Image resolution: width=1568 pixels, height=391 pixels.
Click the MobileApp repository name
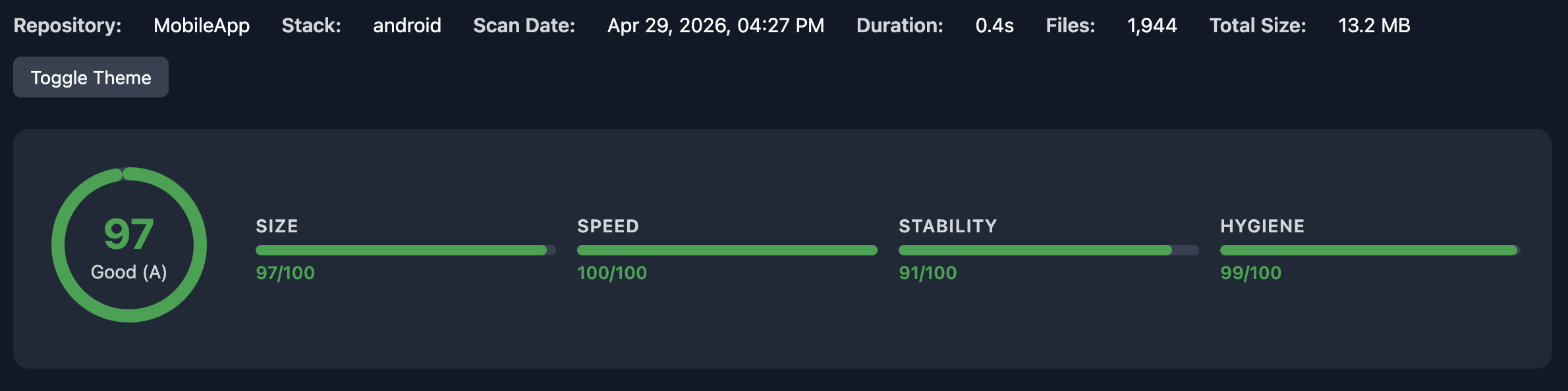(202, 26)
